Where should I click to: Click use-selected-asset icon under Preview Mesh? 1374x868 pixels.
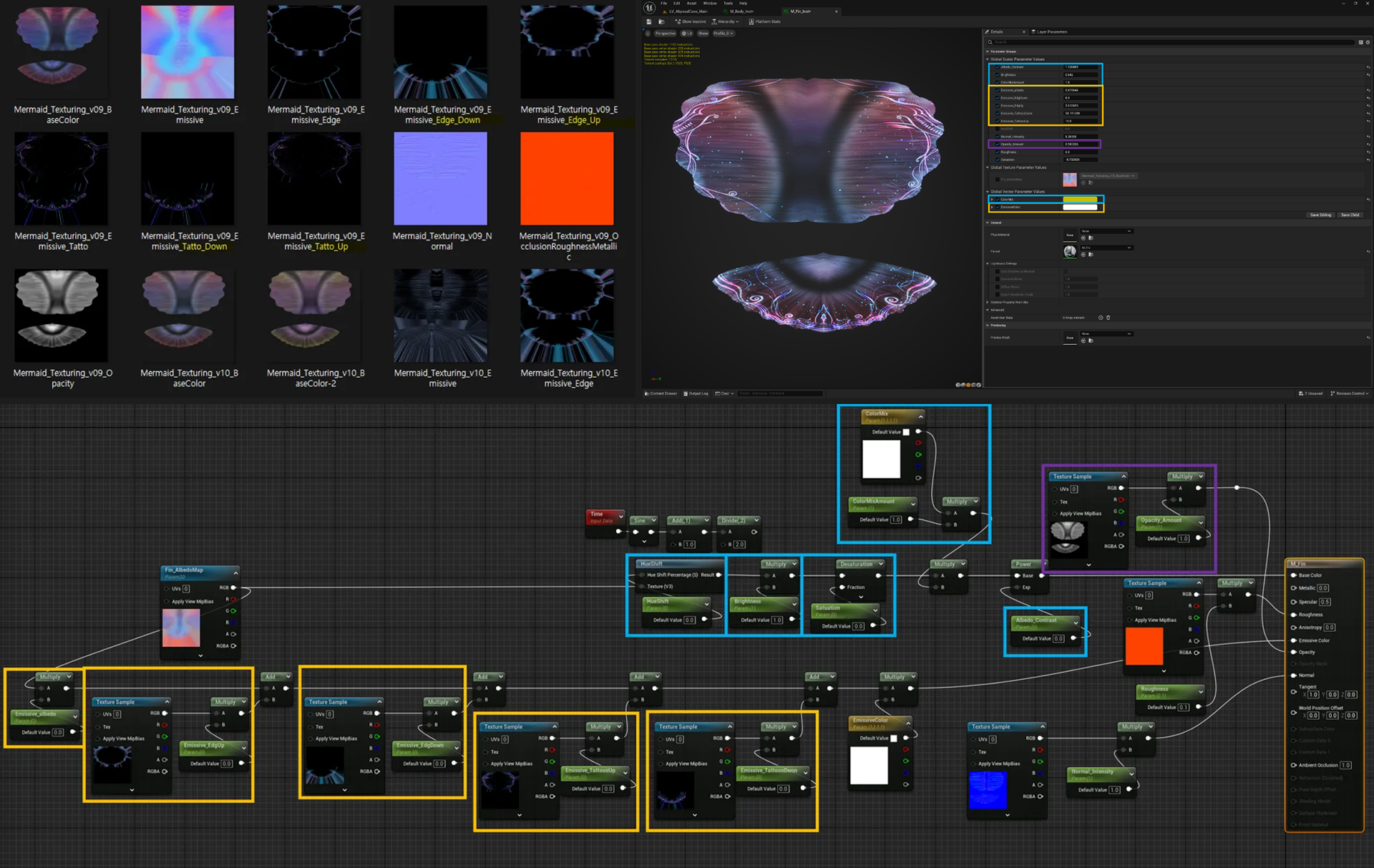point(1083,341)
